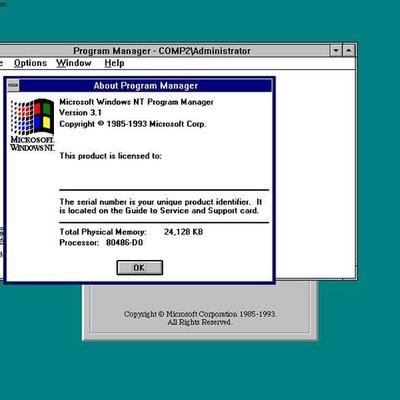The height and width of the screenshot is (400, 400).
Task: Click 'Microsoft Windows NT Program Manager' heading text
Action: coord(136,102)
